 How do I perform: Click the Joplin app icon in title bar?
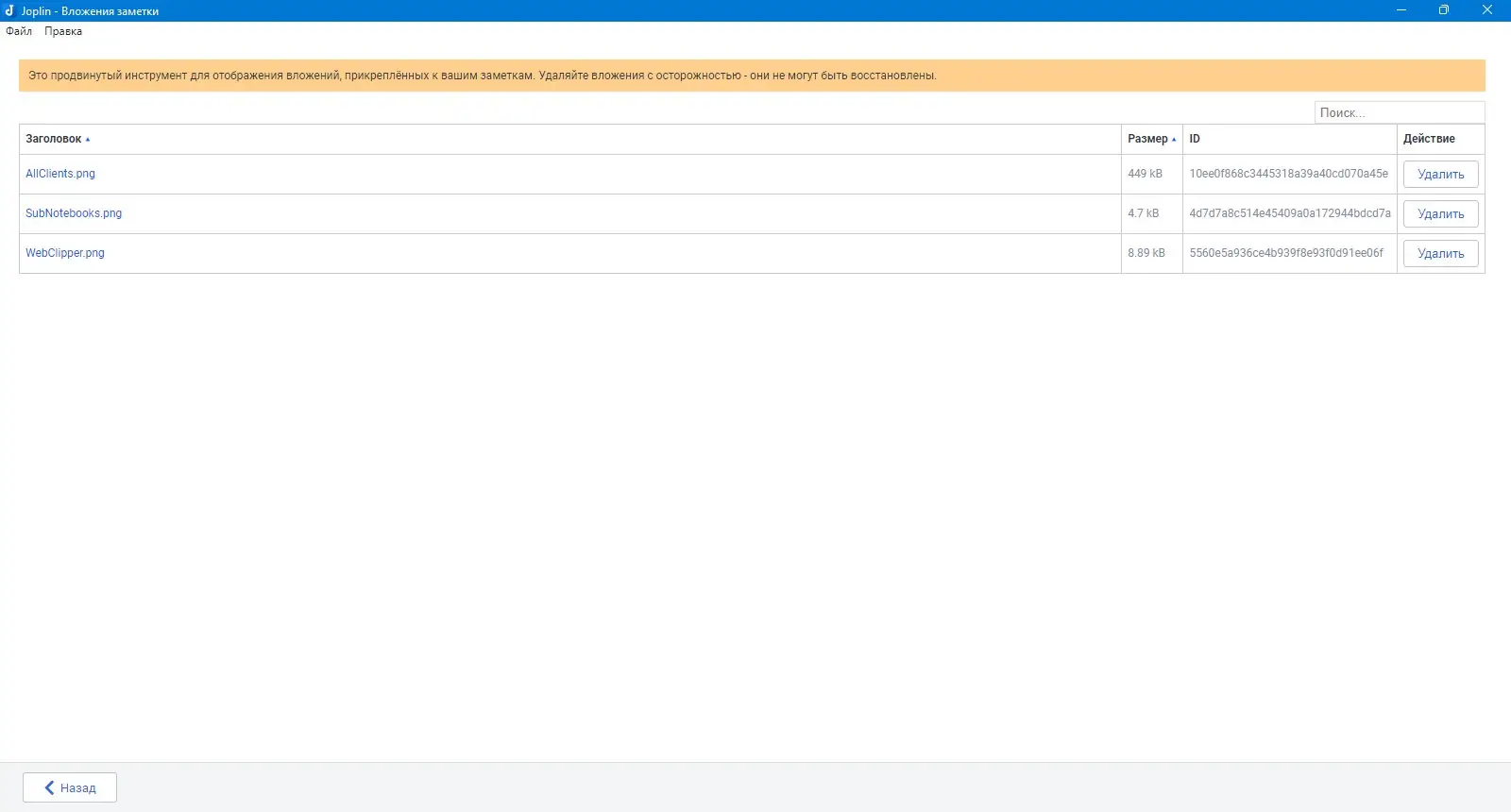click(9, 10)
